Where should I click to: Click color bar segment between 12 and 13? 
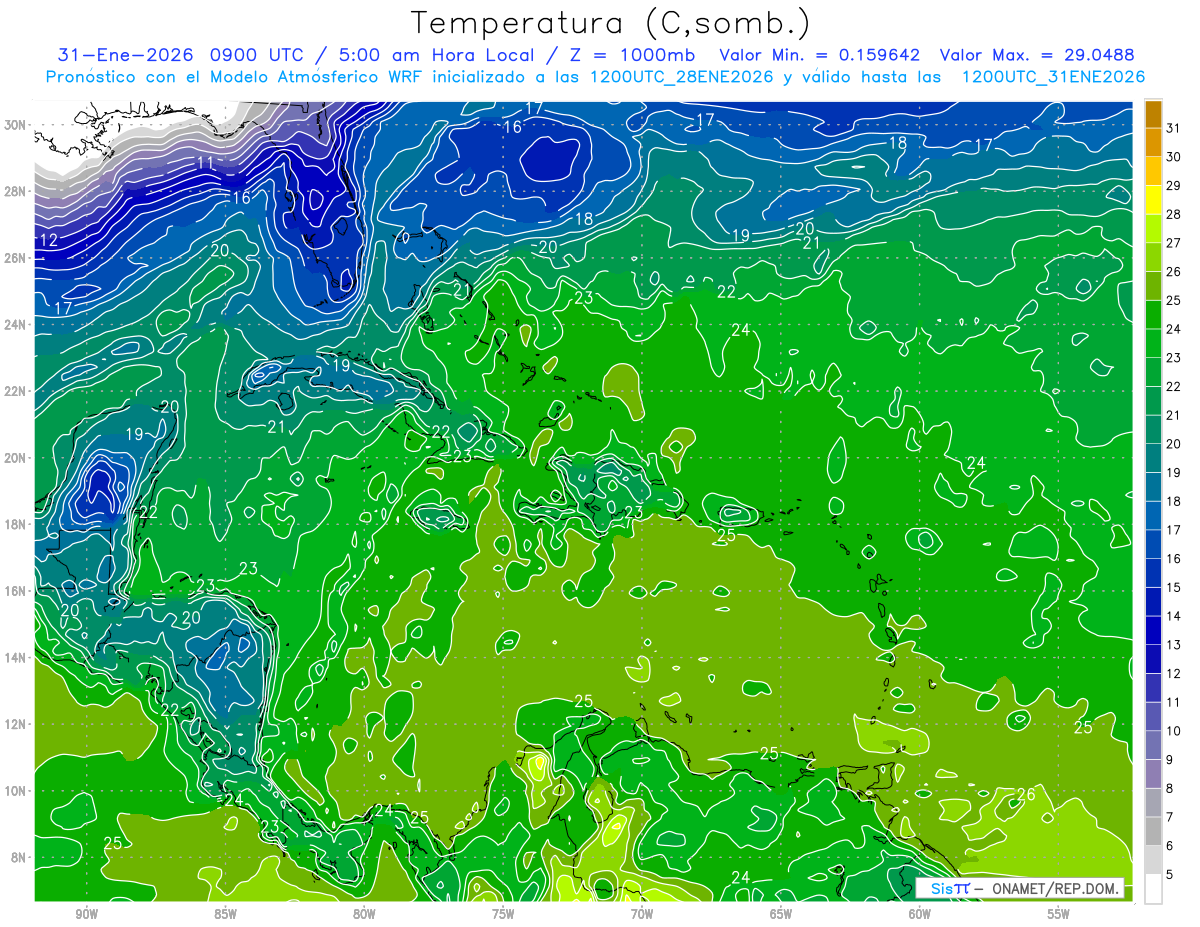click(1153, 660)
